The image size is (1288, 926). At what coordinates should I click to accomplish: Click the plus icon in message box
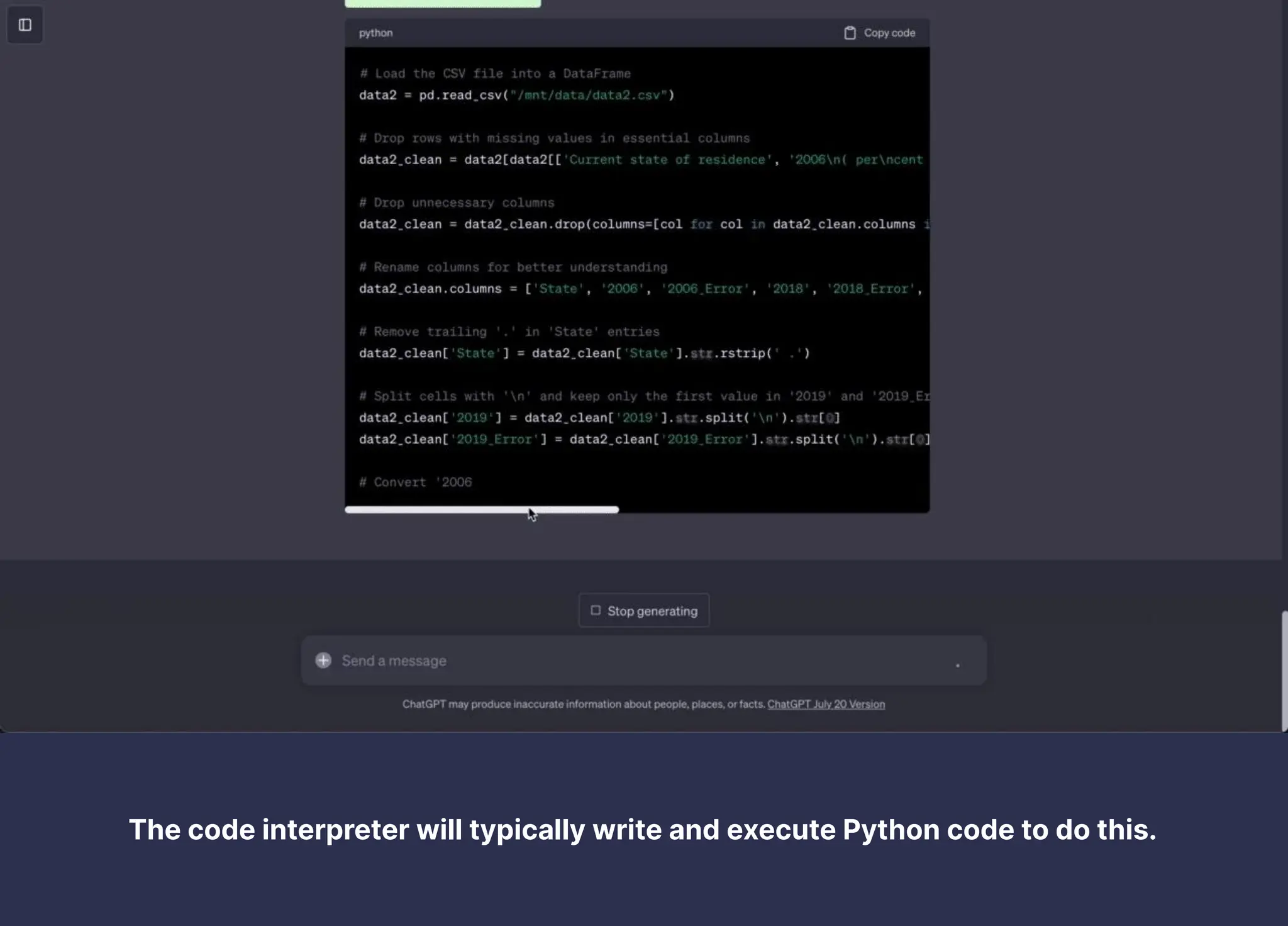[x=323, y=660]
